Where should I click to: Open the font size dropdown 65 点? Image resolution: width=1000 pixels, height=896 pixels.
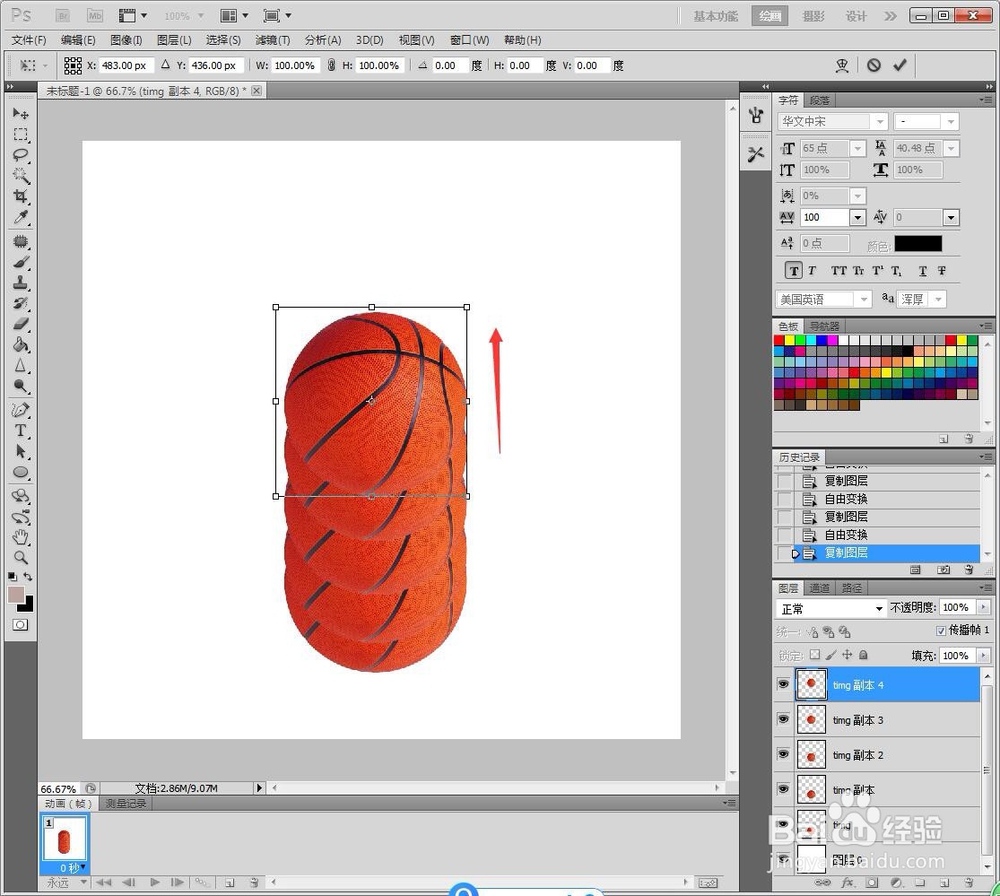click(858, 149)
